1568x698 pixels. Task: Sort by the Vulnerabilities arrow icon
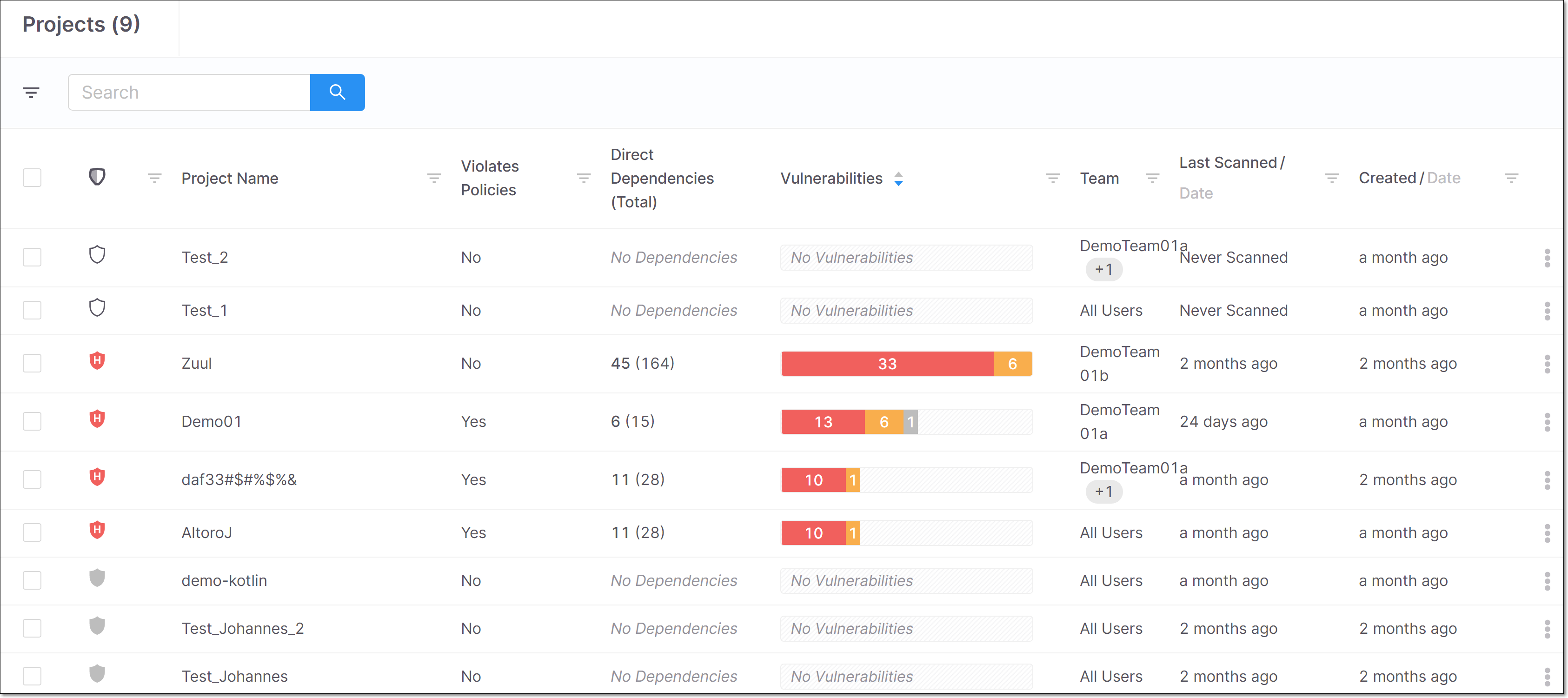click(898, 178)
